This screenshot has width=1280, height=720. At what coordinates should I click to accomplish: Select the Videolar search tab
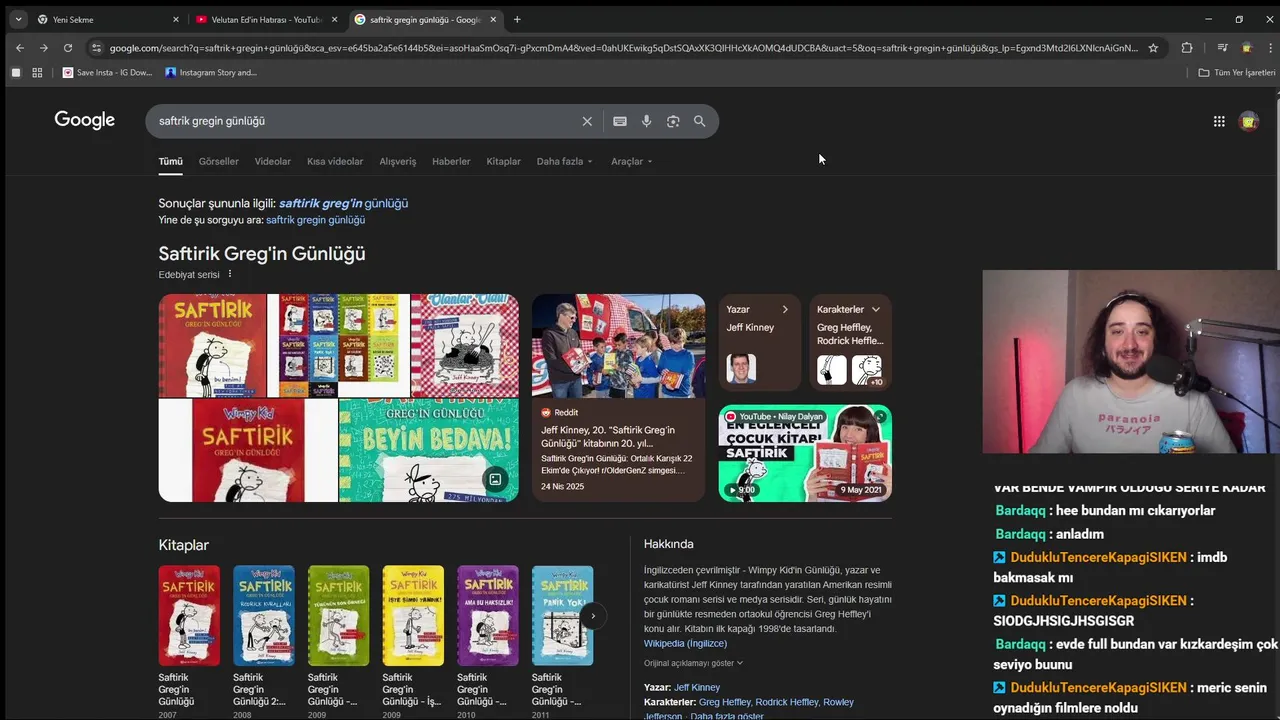pyautogui.click(x=273, y=161)
